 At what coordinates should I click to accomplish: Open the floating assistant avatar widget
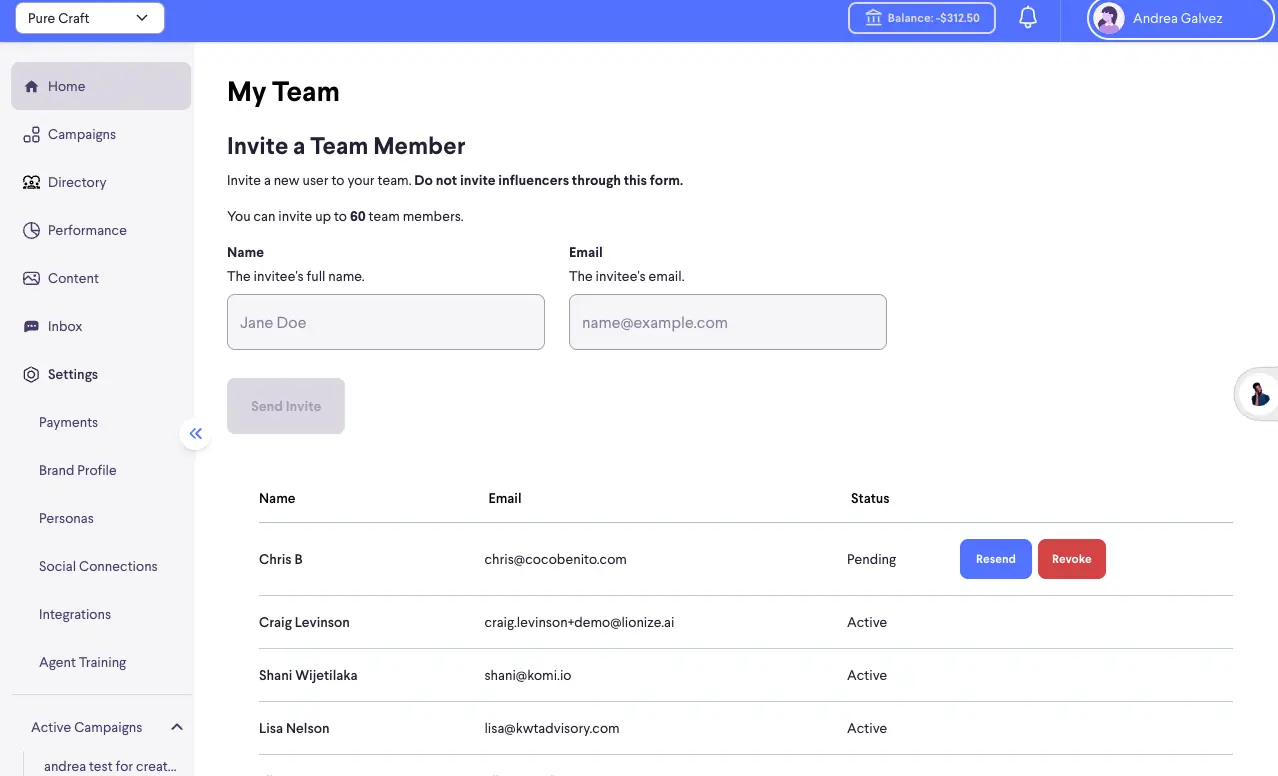pyautogui.click(x=1259, y=394)
